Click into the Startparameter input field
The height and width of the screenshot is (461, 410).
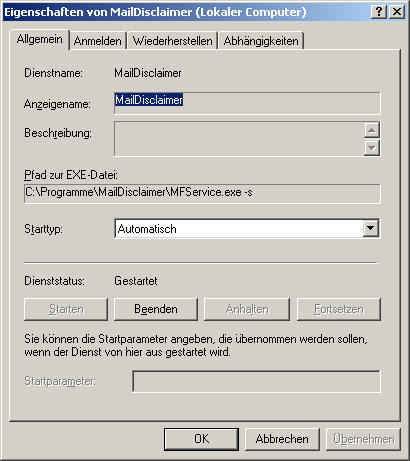click(256, 381)
